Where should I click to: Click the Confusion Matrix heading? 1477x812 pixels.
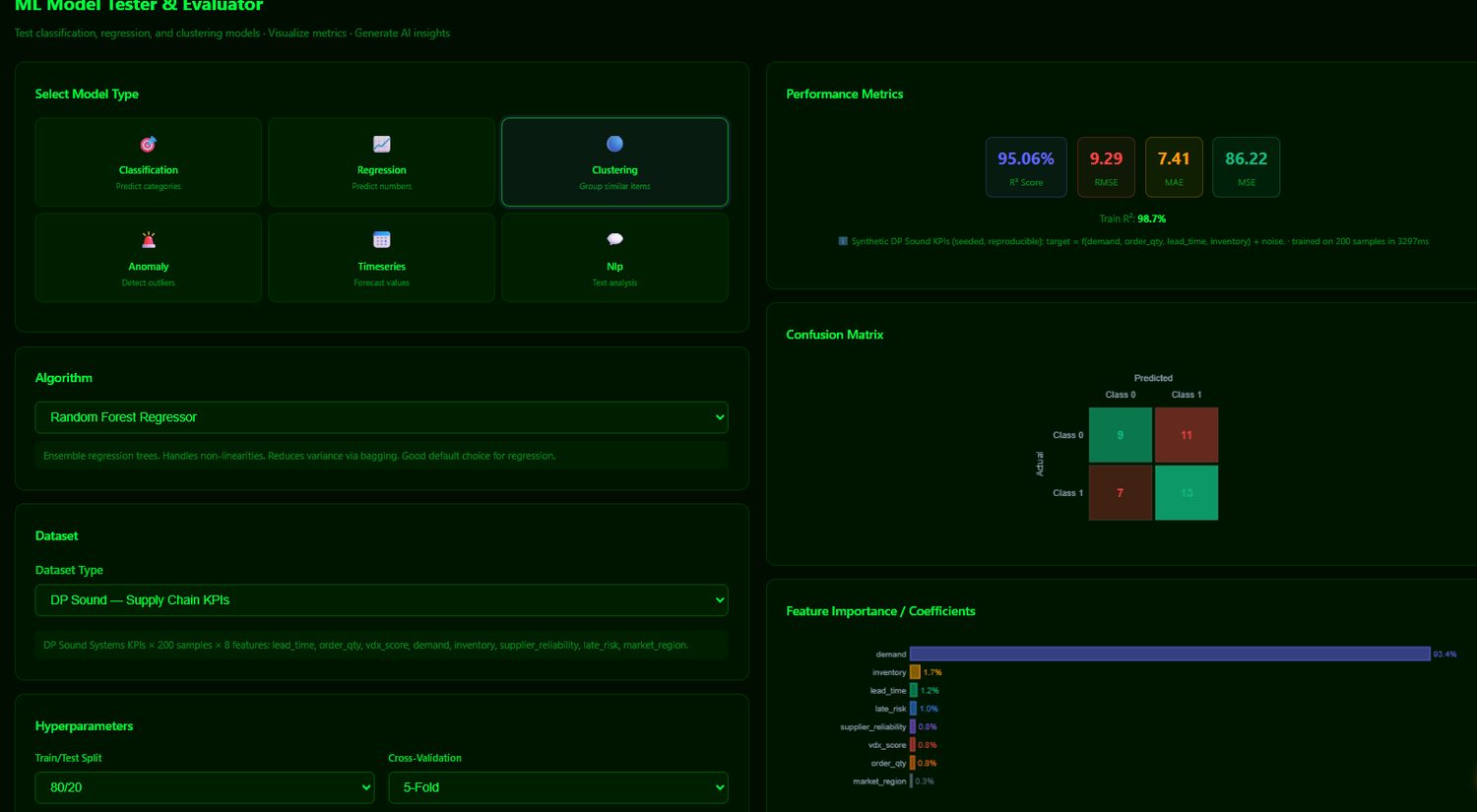click(x=834, y=335)
